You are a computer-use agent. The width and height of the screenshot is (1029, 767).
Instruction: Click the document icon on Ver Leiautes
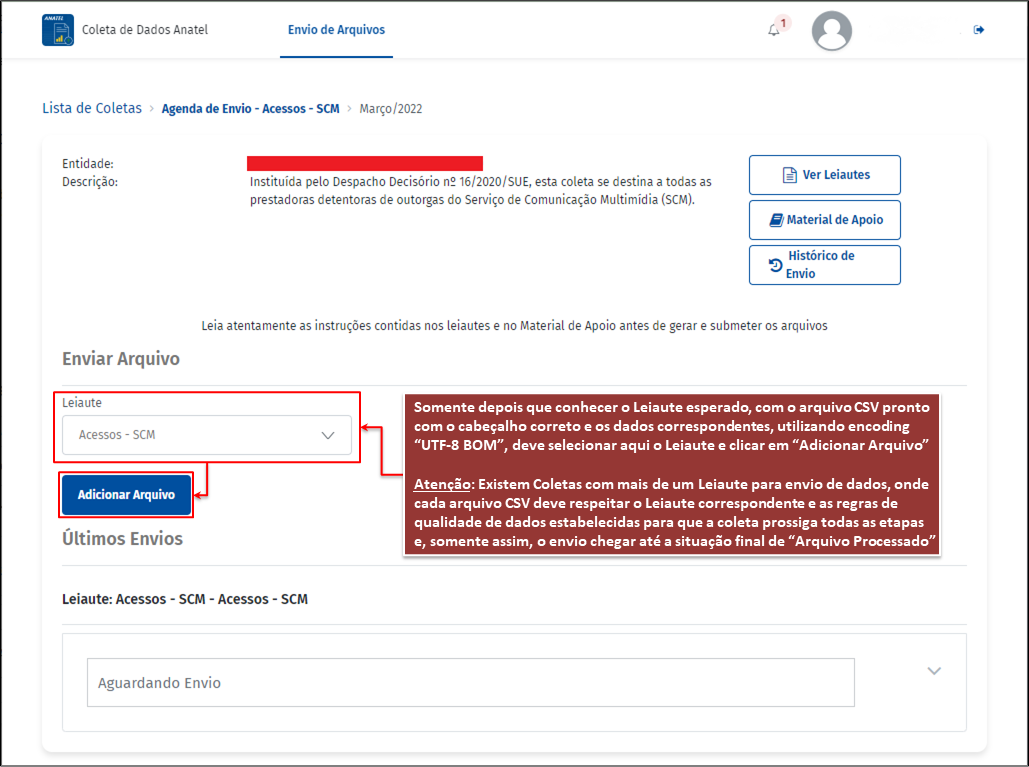pos(789,175)
